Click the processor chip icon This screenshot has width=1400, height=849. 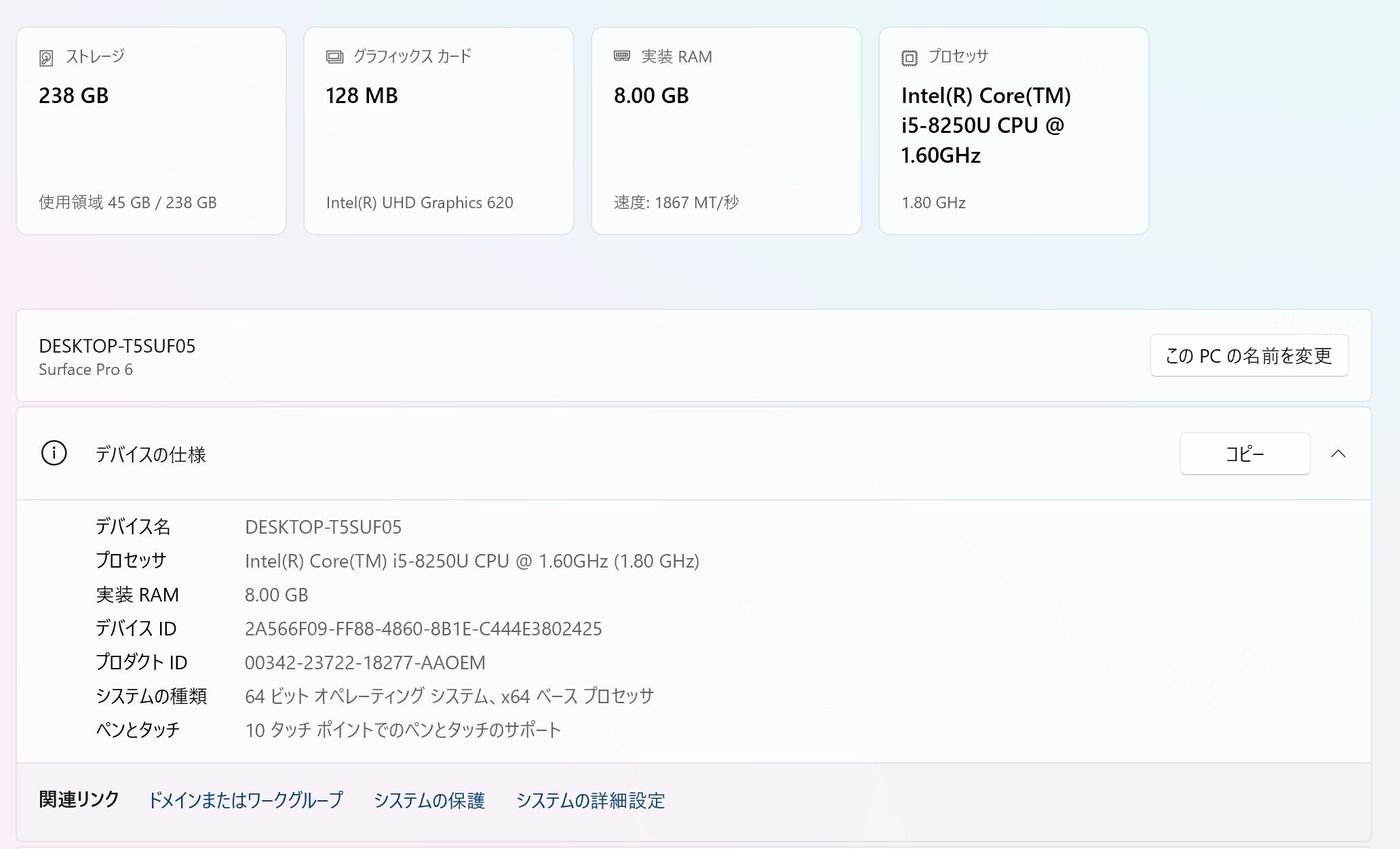click(x=910, y=58)
